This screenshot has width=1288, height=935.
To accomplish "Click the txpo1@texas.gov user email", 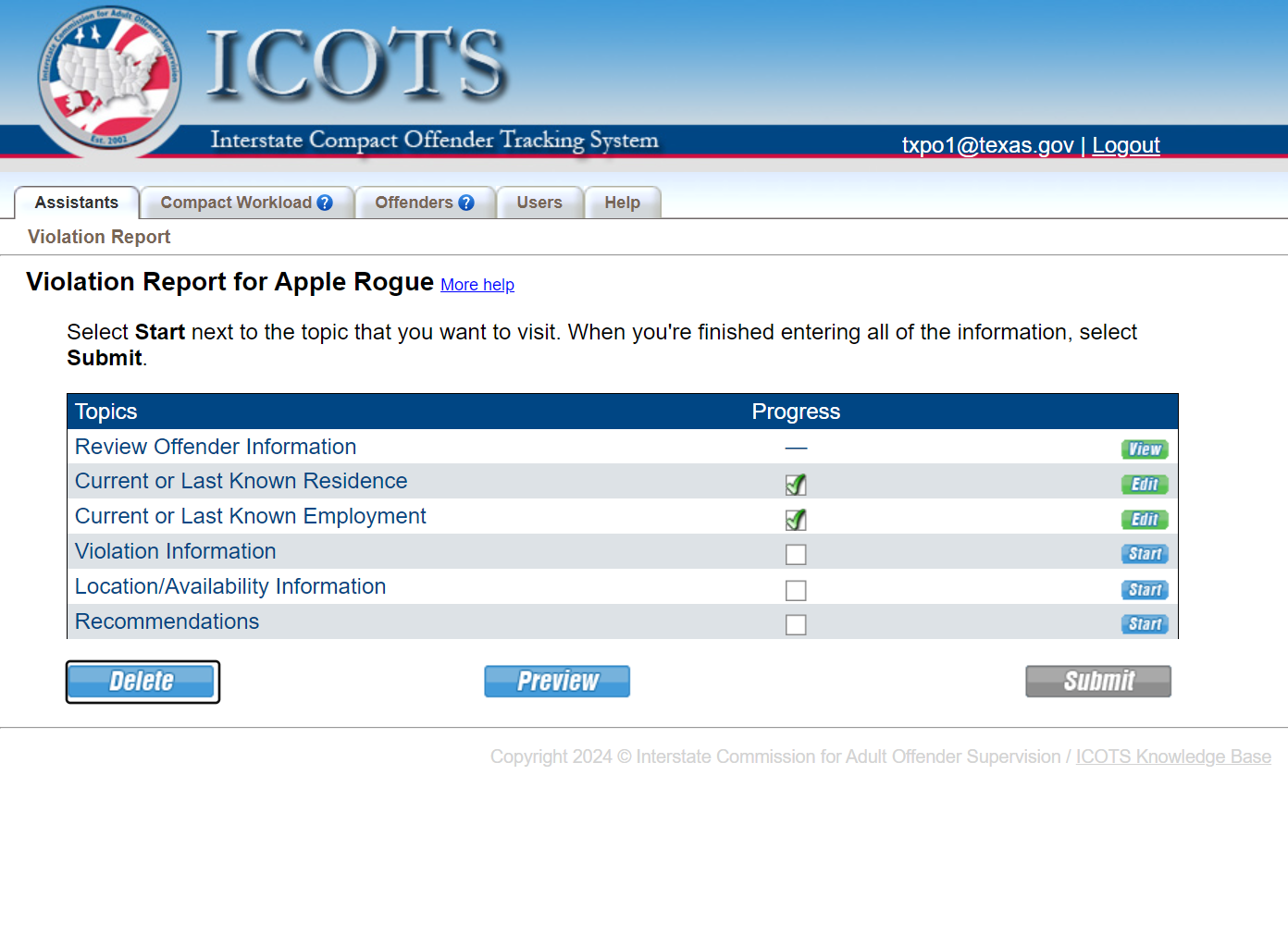I will click(x=988, y=145).
